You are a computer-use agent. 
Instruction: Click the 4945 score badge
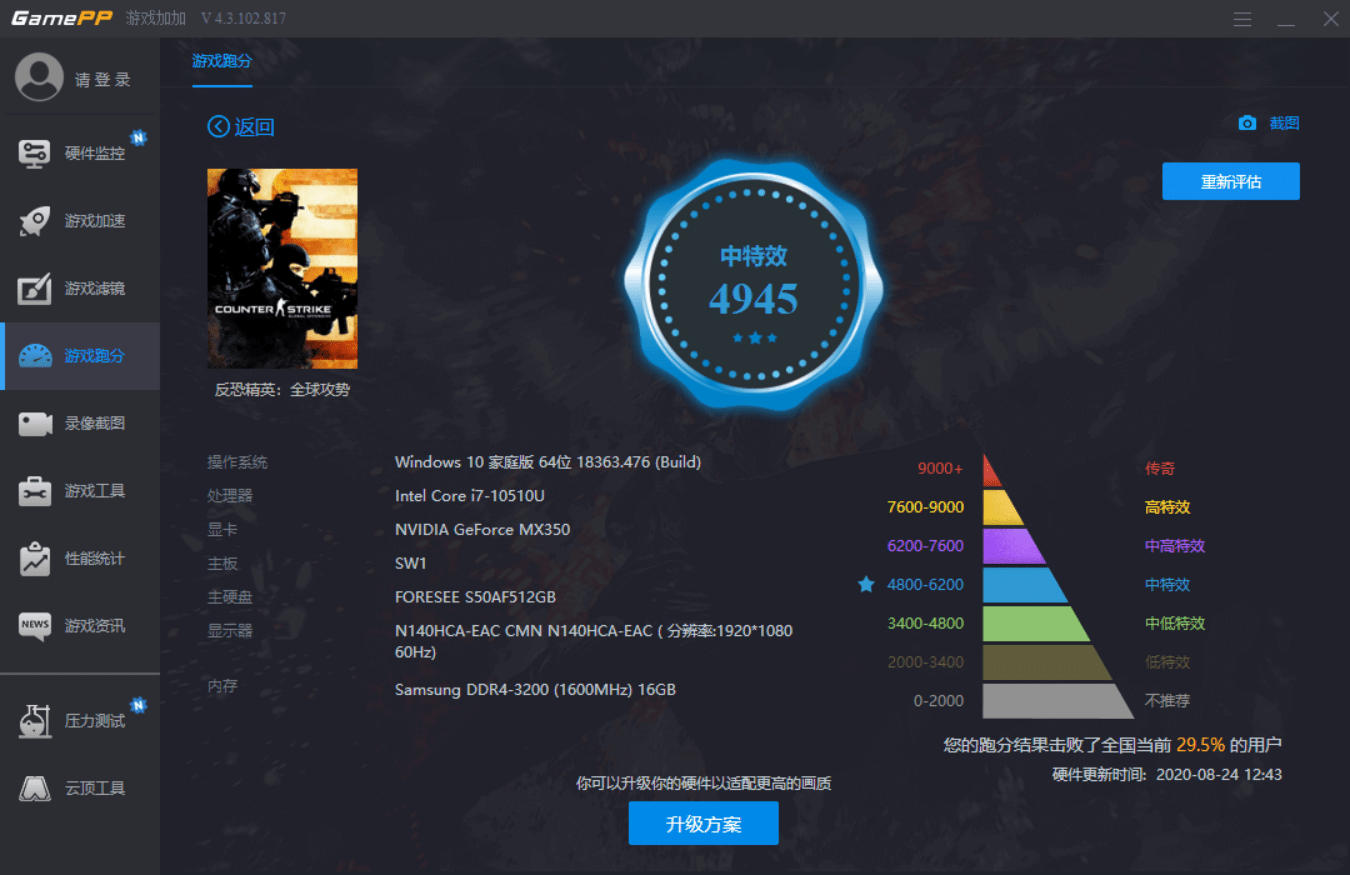pos(753,284)
